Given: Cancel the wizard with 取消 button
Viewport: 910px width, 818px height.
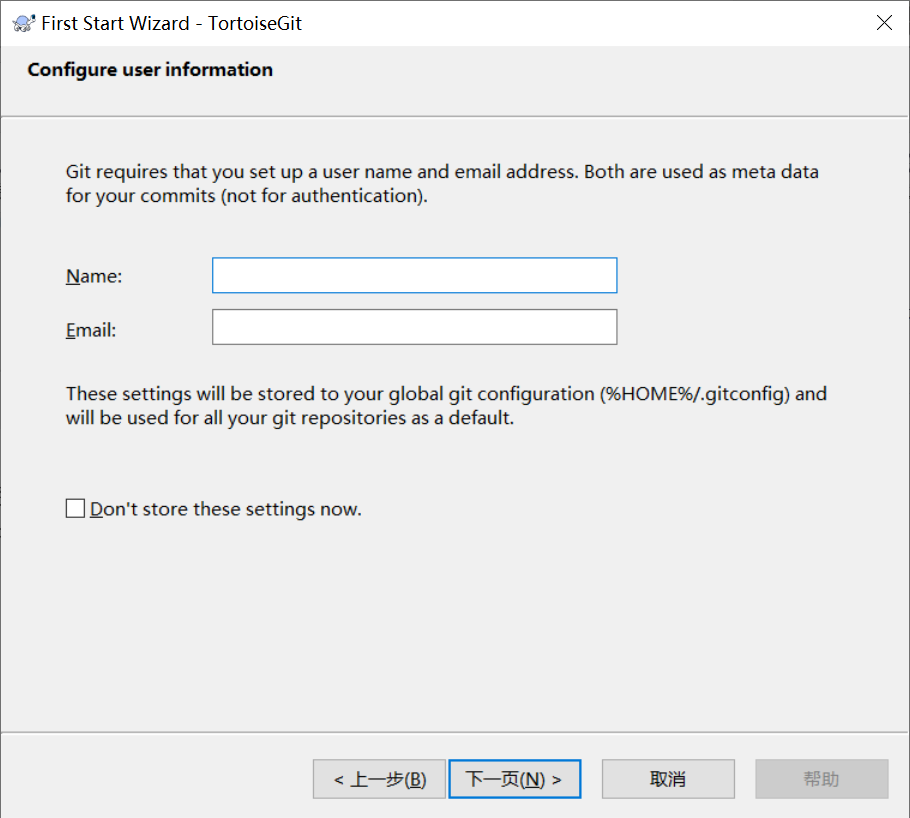Looking at the screenshot, I should pyautogui.click(x=668, y=779).
